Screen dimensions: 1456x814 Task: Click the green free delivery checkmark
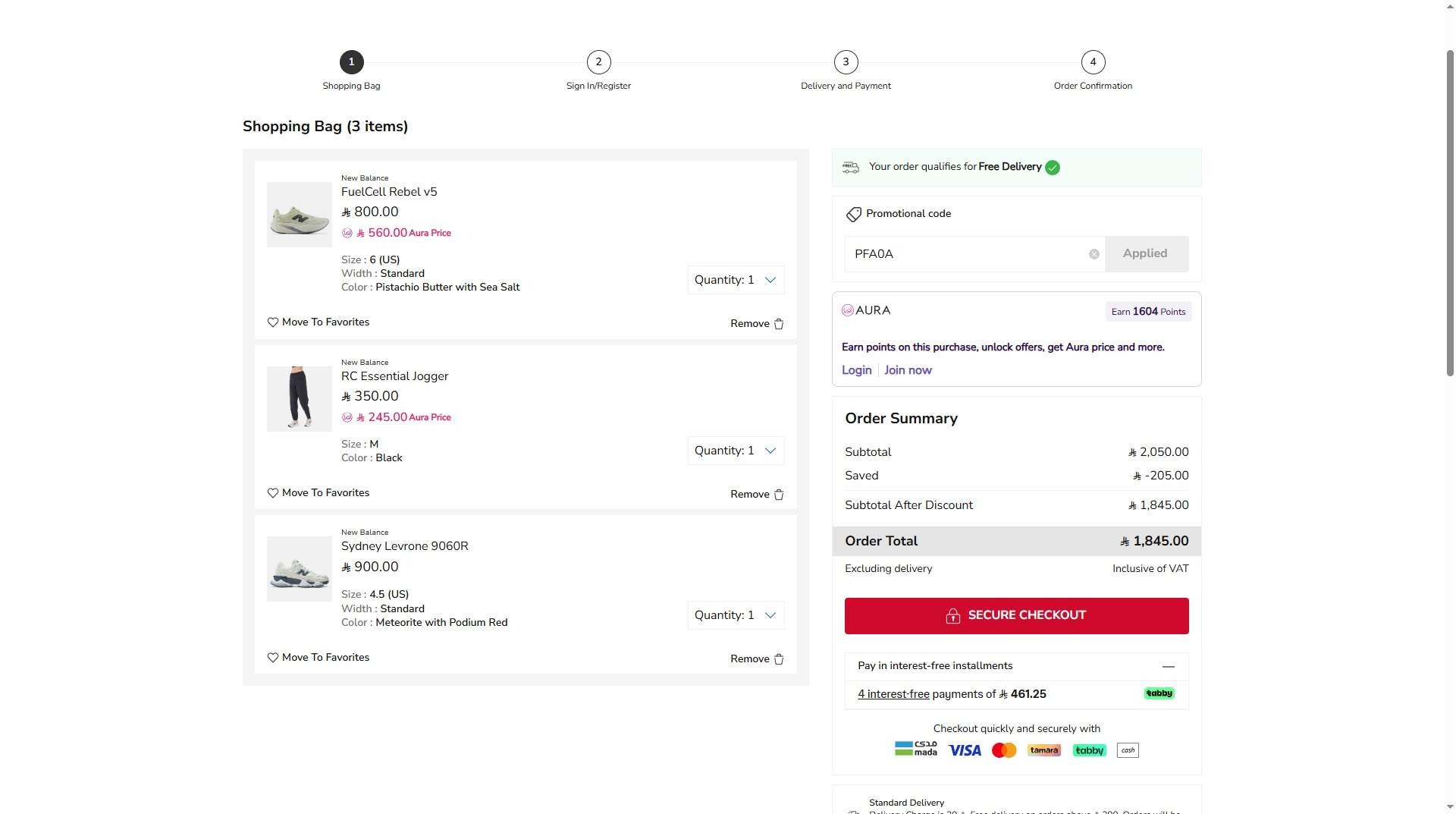pyautogui.click(x=1053, y=168)
